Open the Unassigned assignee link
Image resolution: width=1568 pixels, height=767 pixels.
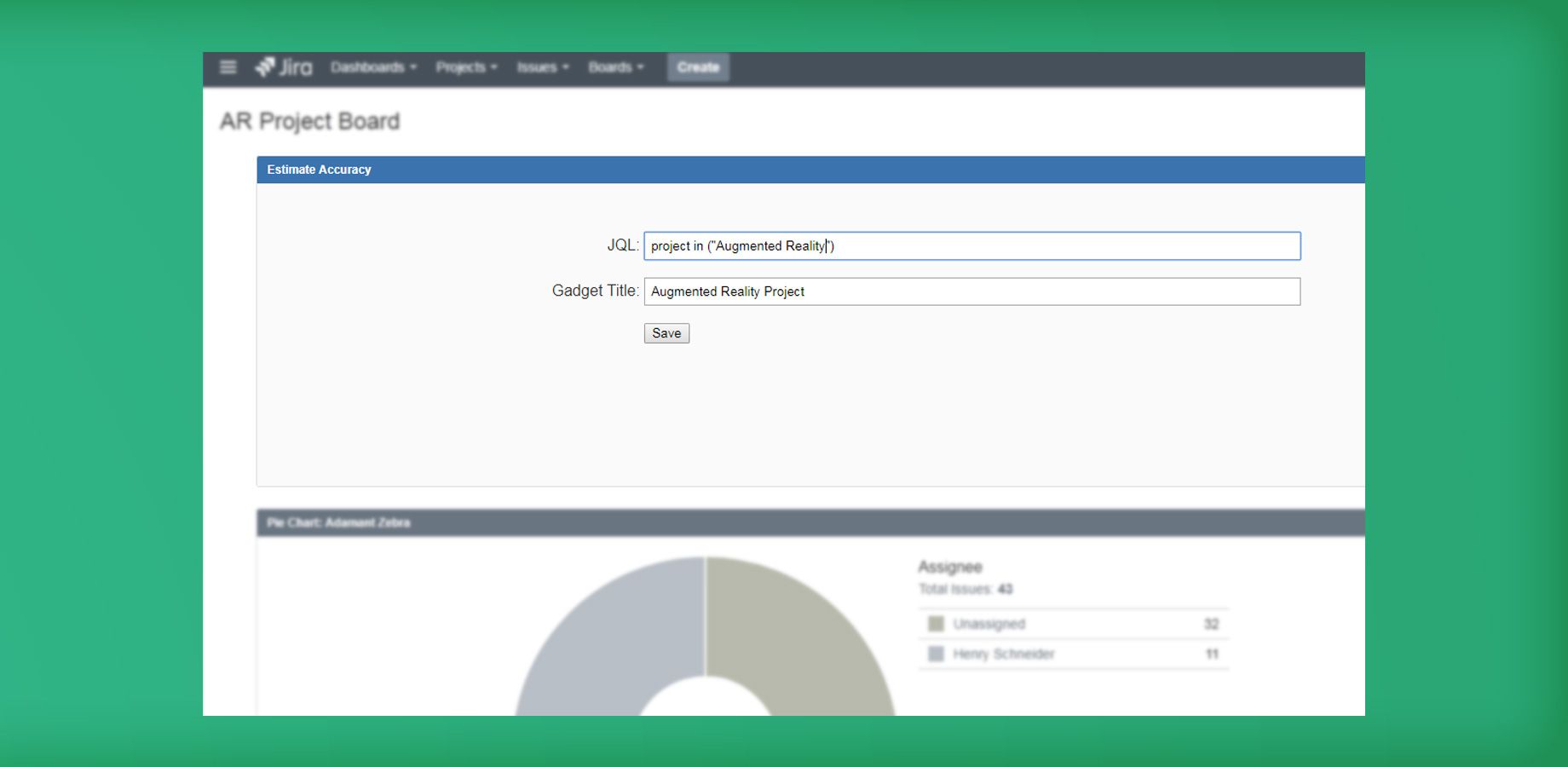click(x=989, y=624)
